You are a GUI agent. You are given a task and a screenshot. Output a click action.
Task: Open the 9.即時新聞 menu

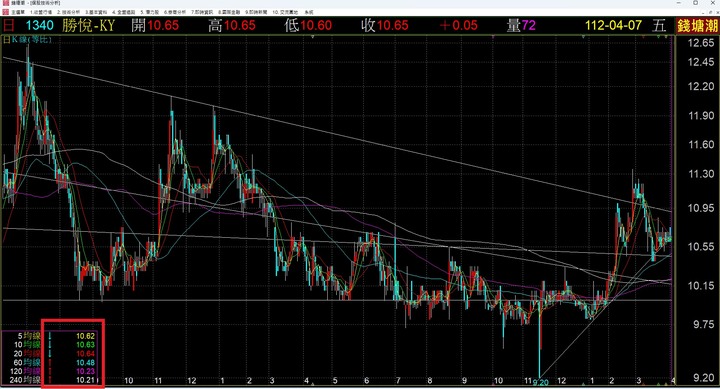coord(256,12)
